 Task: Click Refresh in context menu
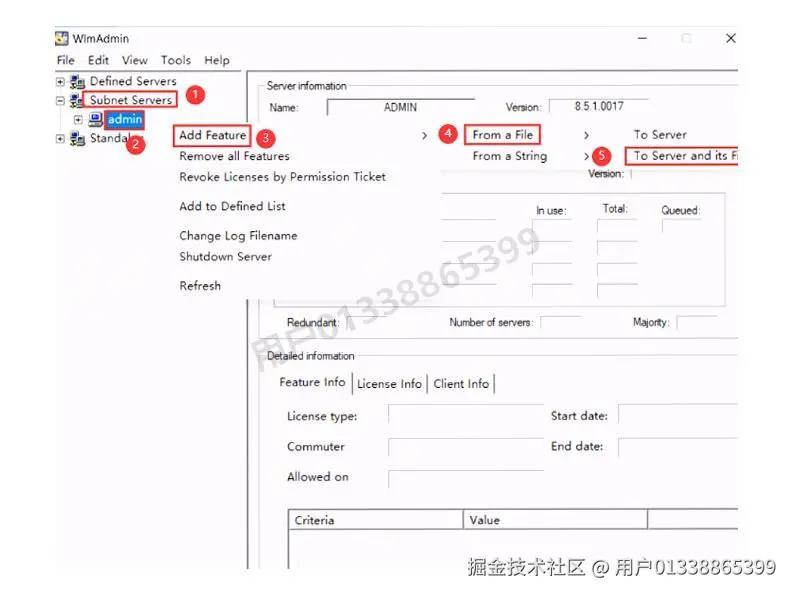[200, 286]
